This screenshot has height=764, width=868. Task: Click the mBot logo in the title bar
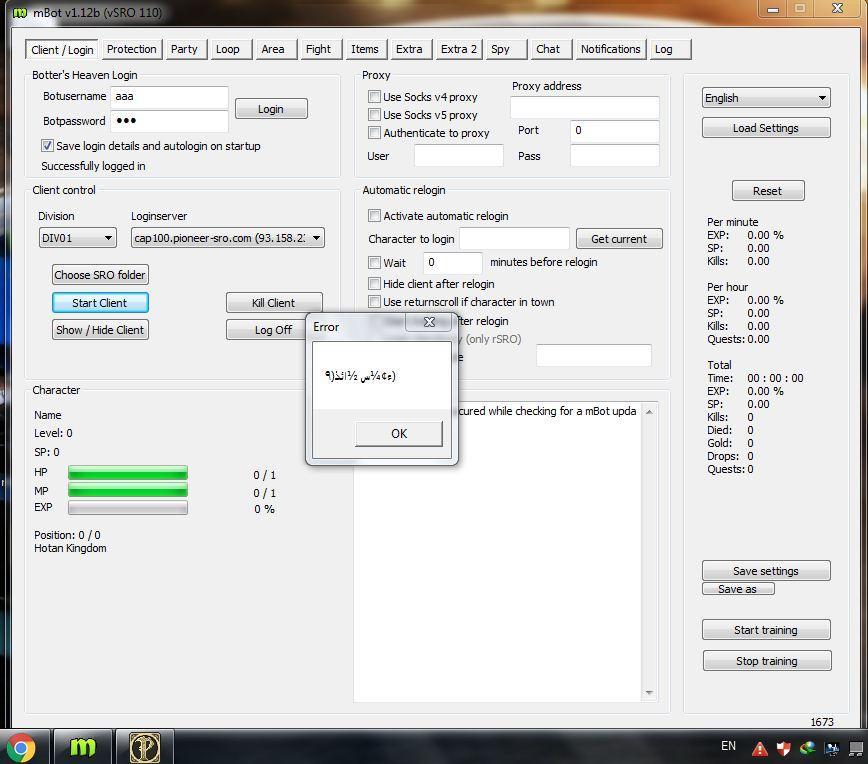click(20, 12)
